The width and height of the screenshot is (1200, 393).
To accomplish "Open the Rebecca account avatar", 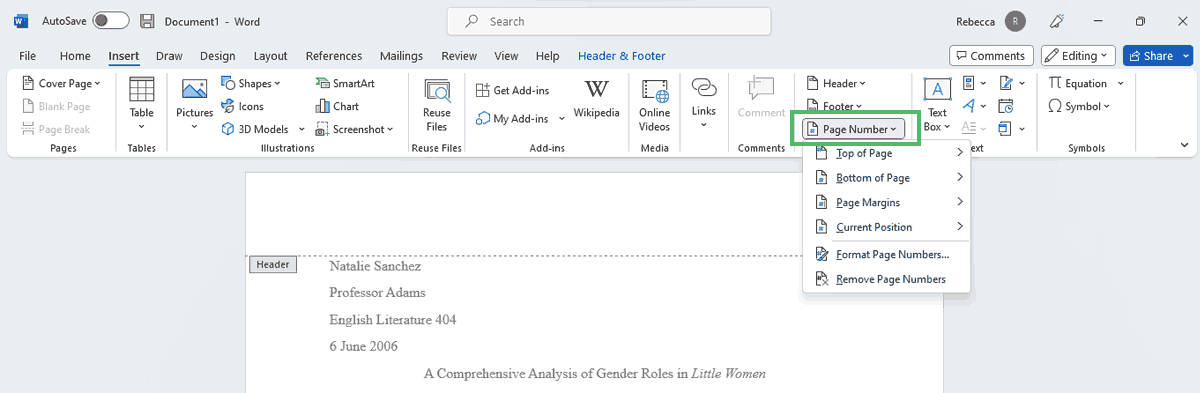I will tap(1016, 21).
